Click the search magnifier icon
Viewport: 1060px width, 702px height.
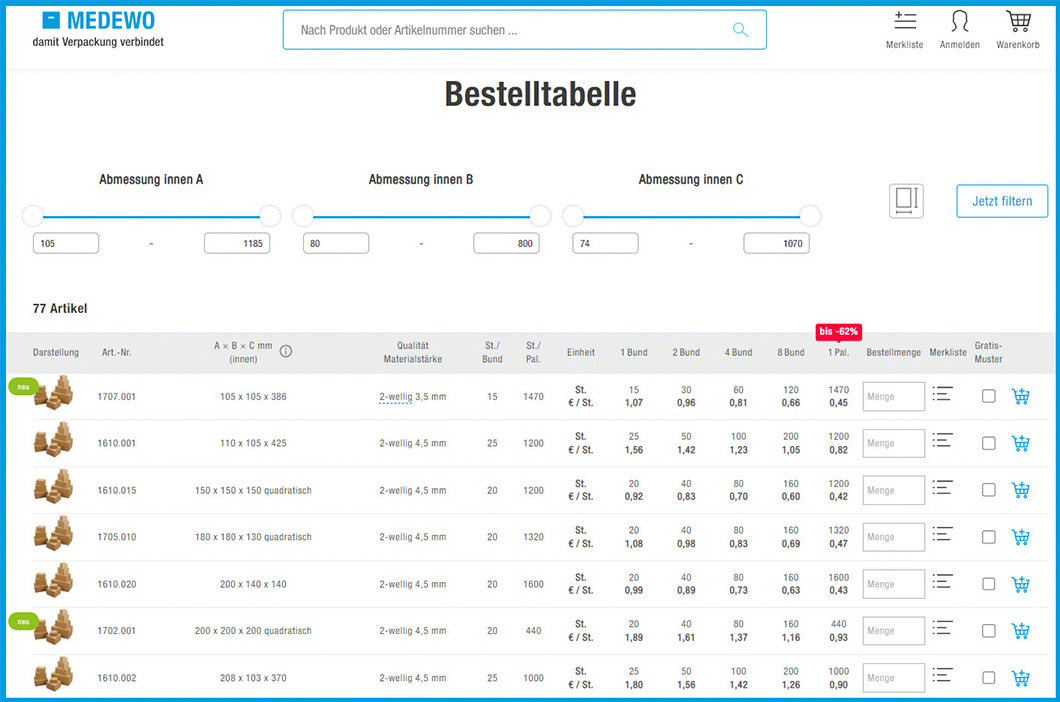pos(740,30)
